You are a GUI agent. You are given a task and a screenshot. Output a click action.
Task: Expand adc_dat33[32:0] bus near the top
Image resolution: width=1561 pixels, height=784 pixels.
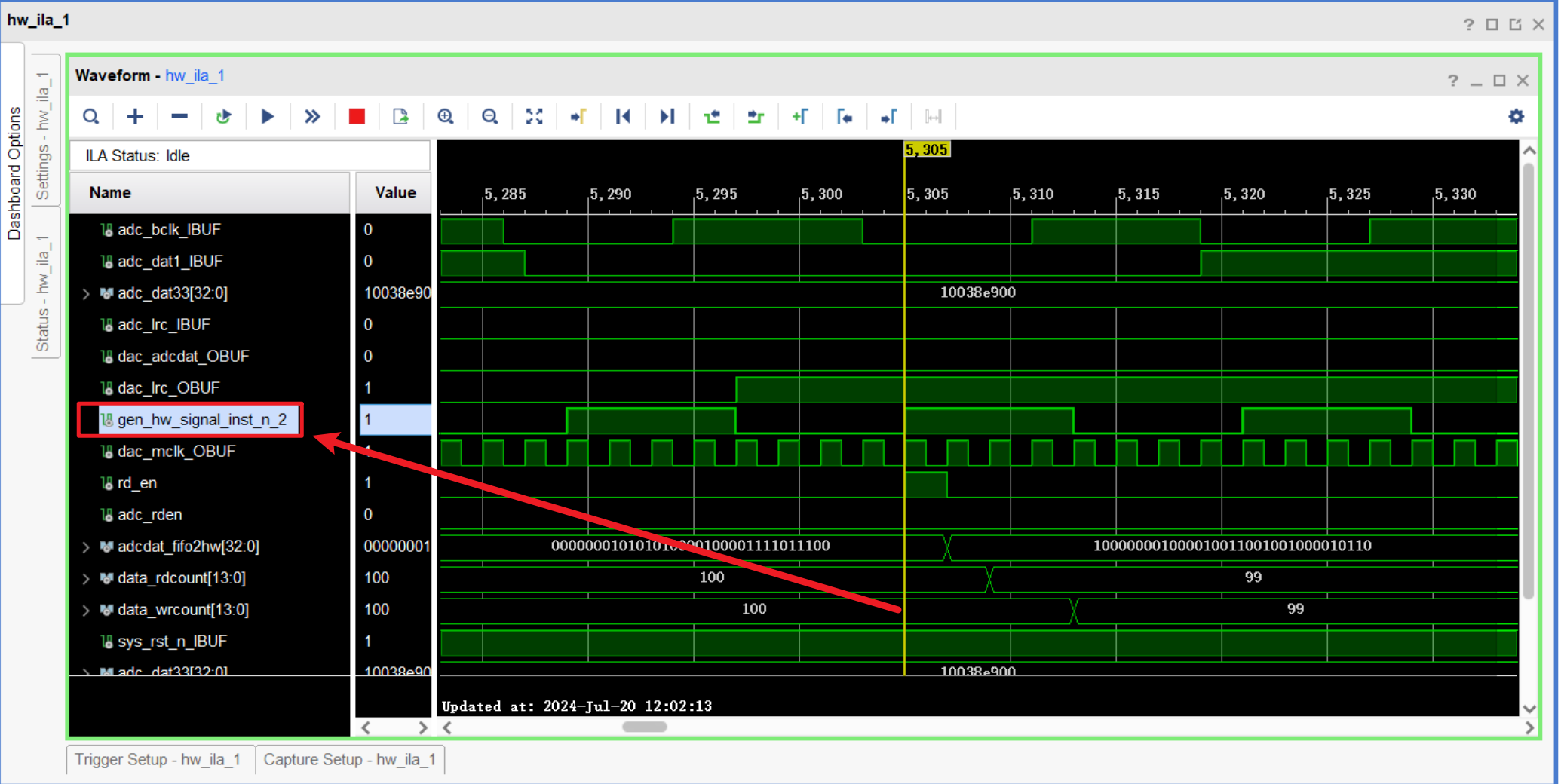click(86, 293)
